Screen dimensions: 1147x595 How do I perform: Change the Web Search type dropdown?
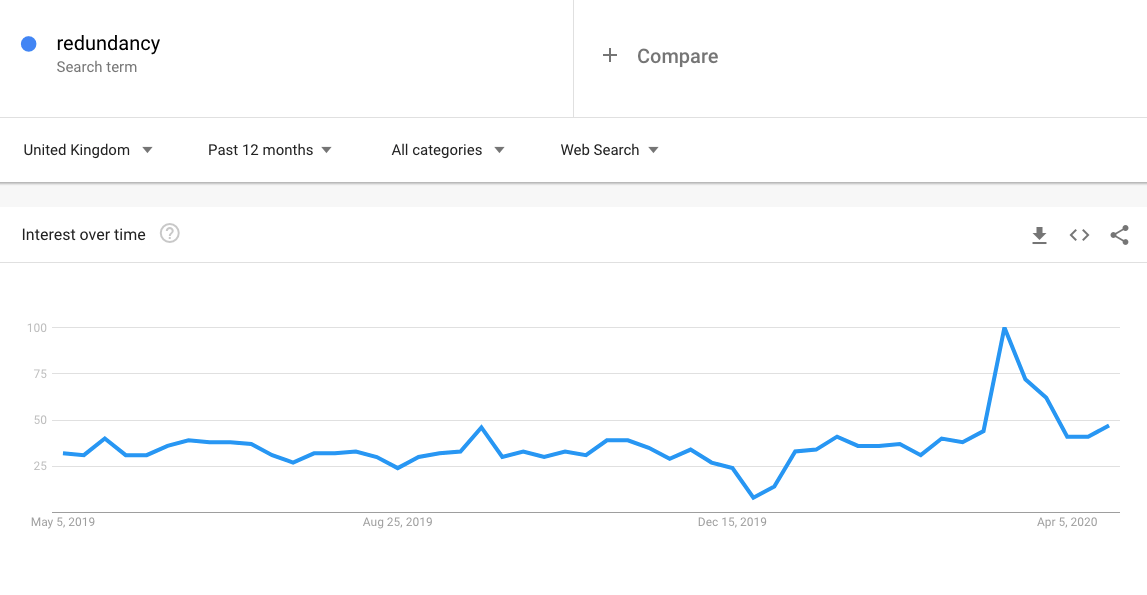[x=609, y=150]
